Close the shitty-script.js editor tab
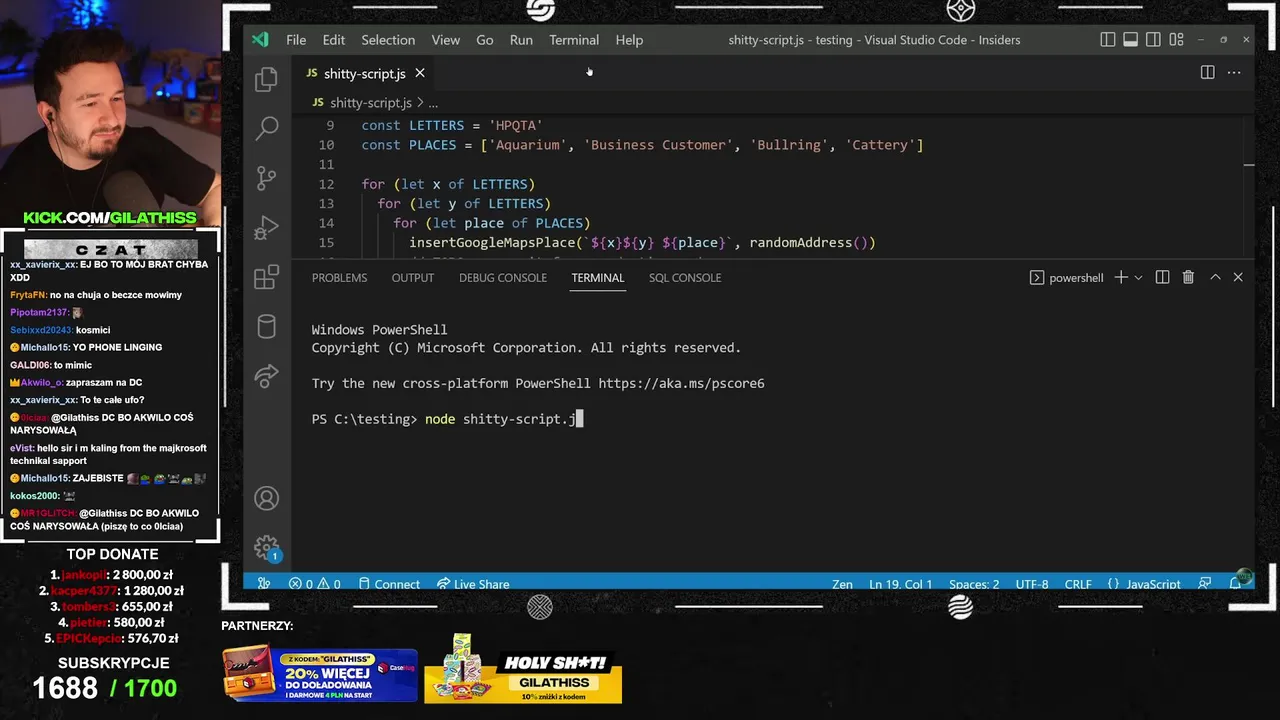This screenshot has height=720, width=1280. pyautogui.click(x=420, y=73)
